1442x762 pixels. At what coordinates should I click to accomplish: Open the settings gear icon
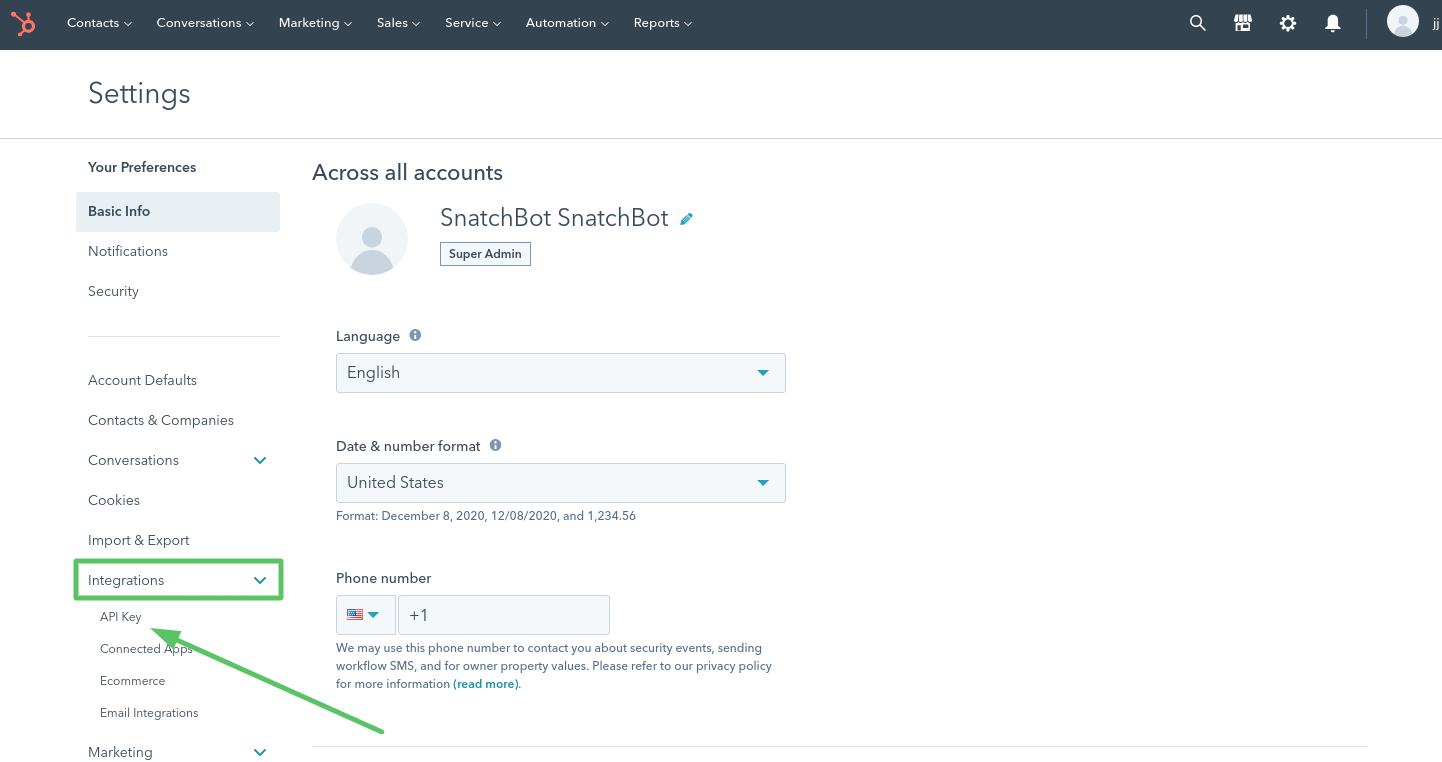pos(1288,23)
